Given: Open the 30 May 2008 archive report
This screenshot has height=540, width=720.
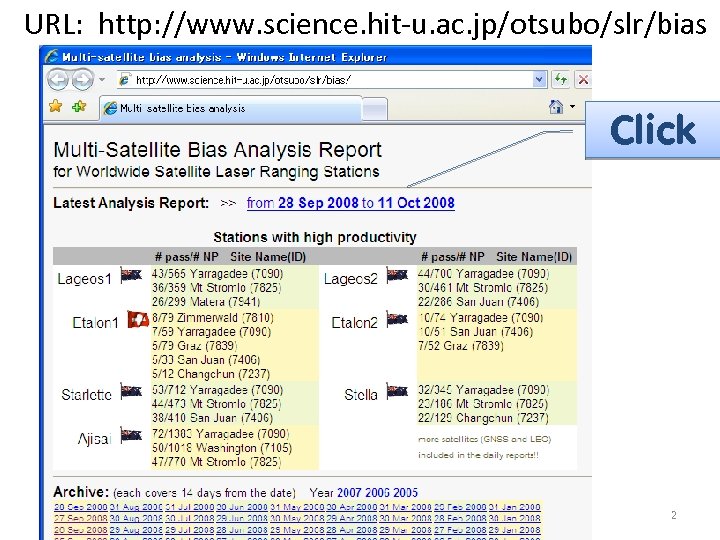Looking at the screenshot, I should pos(297,518).
